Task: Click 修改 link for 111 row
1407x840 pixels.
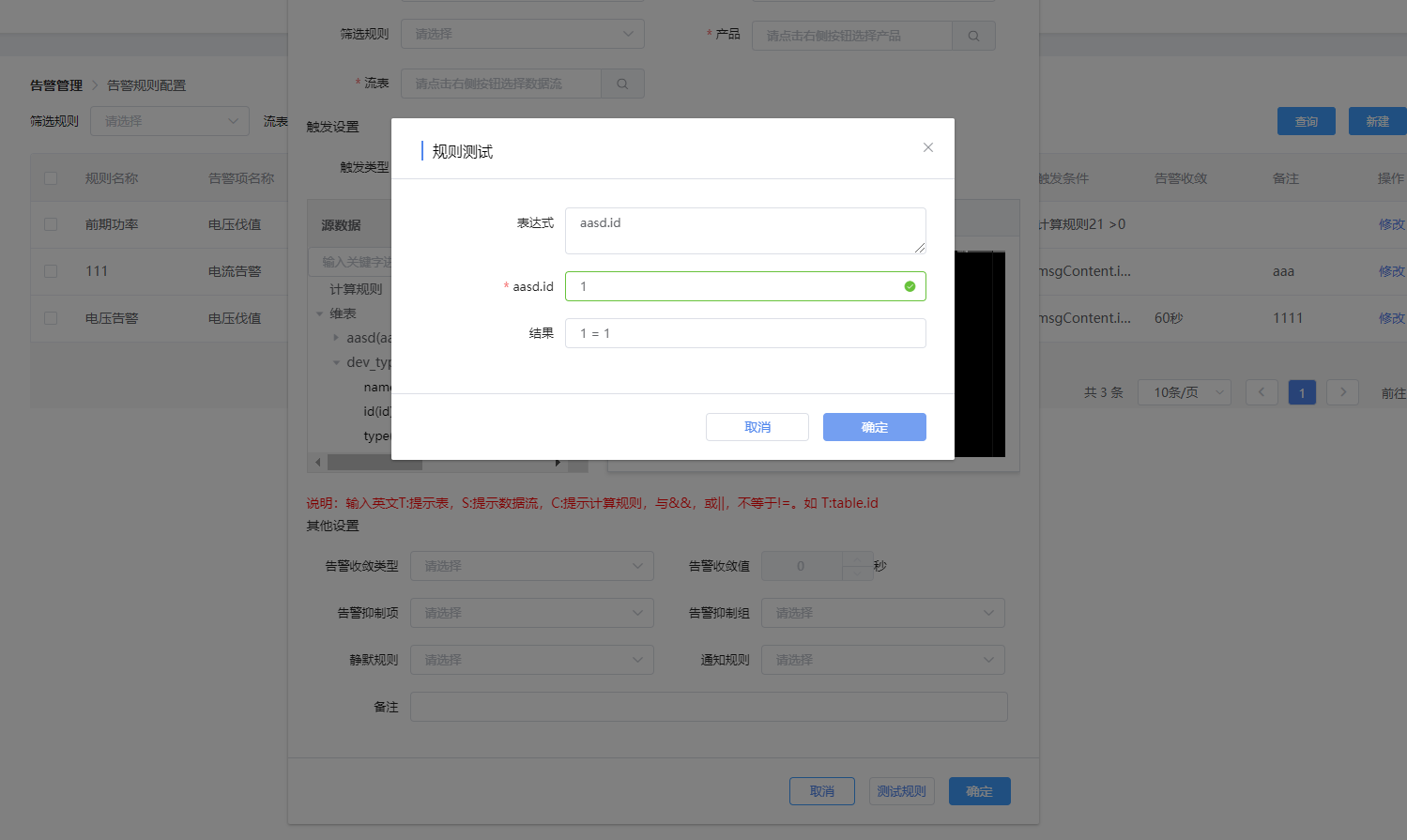Action: tap(1391, 271)
